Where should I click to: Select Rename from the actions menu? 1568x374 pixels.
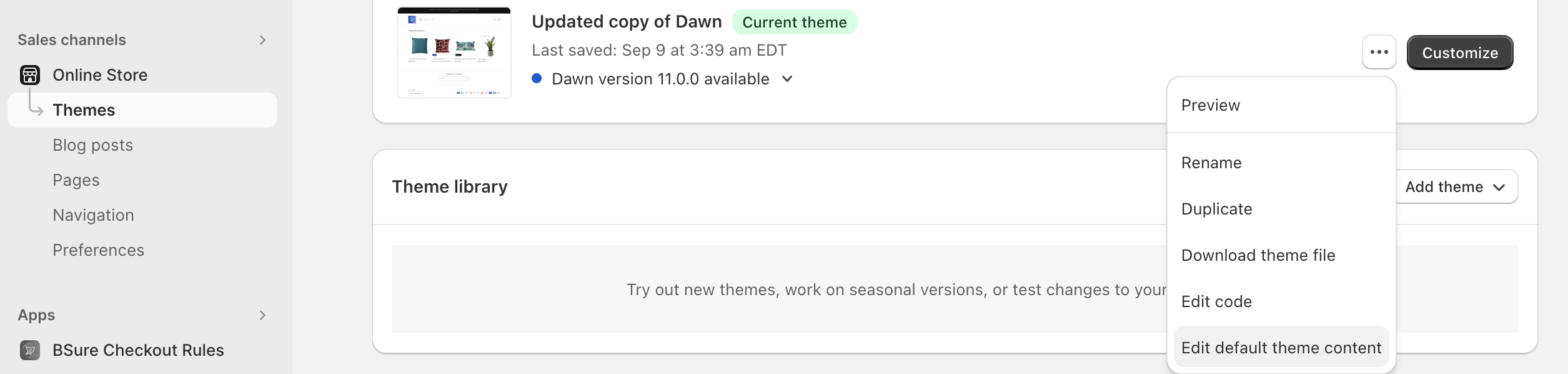pos(1211,163)
